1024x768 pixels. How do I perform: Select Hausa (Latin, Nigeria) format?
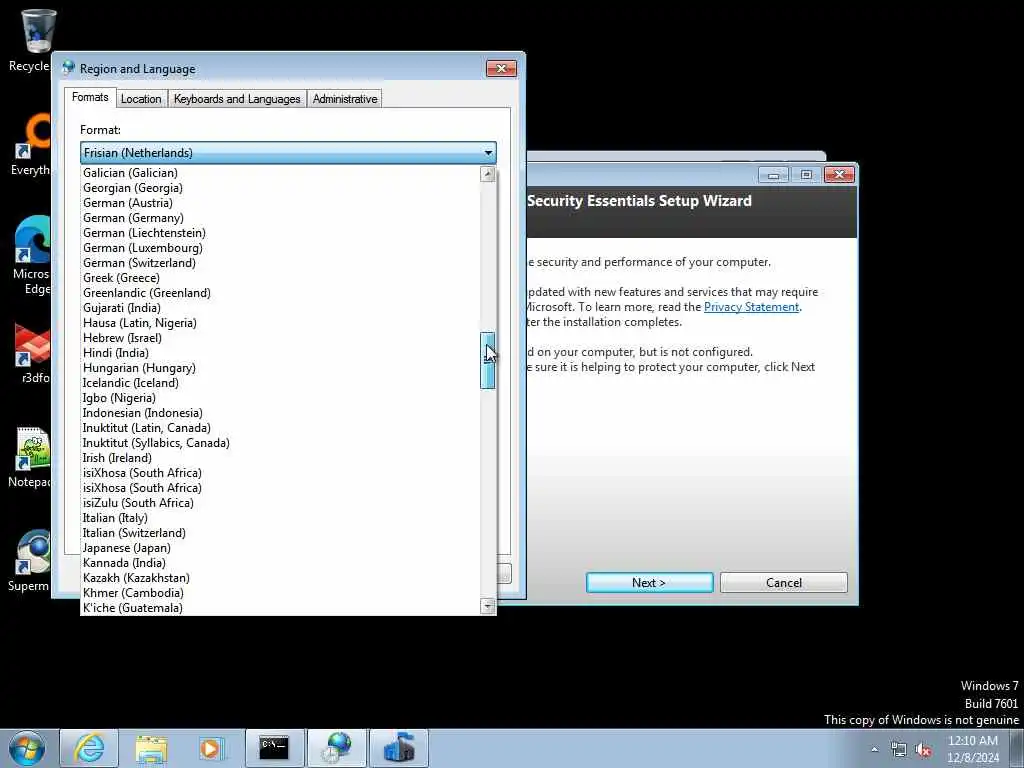coord(280,323)
